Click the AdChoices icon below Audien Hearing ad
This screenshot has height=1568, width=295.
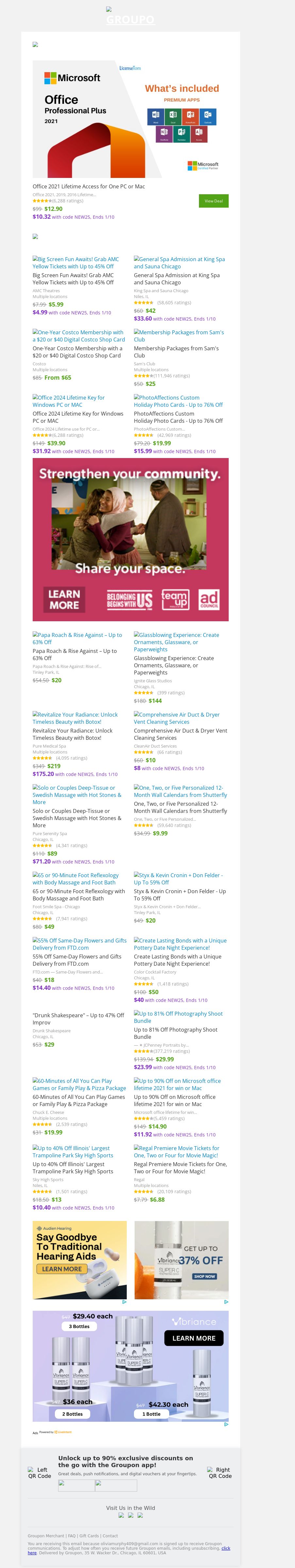pyautogui.click(x=124, y=1302)
